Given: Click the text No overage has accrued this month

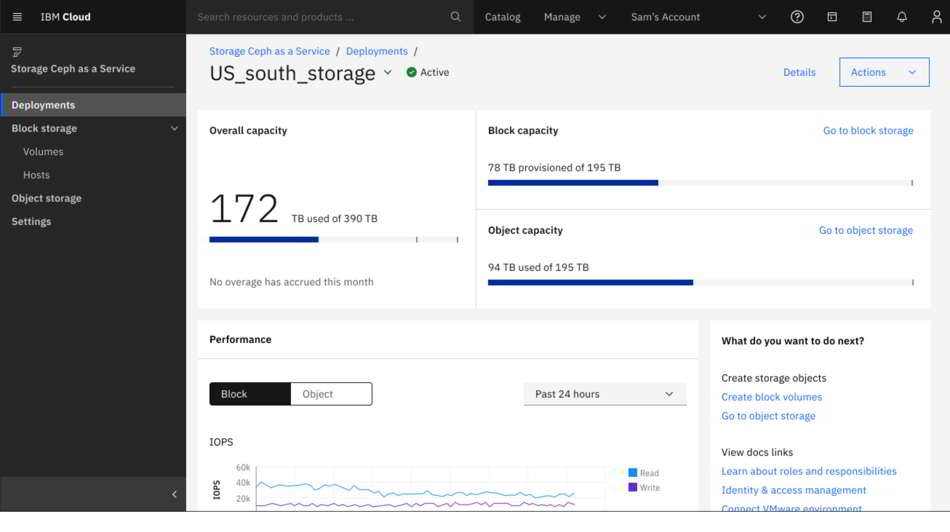Looking at the screenshot, I should (291, 282).
